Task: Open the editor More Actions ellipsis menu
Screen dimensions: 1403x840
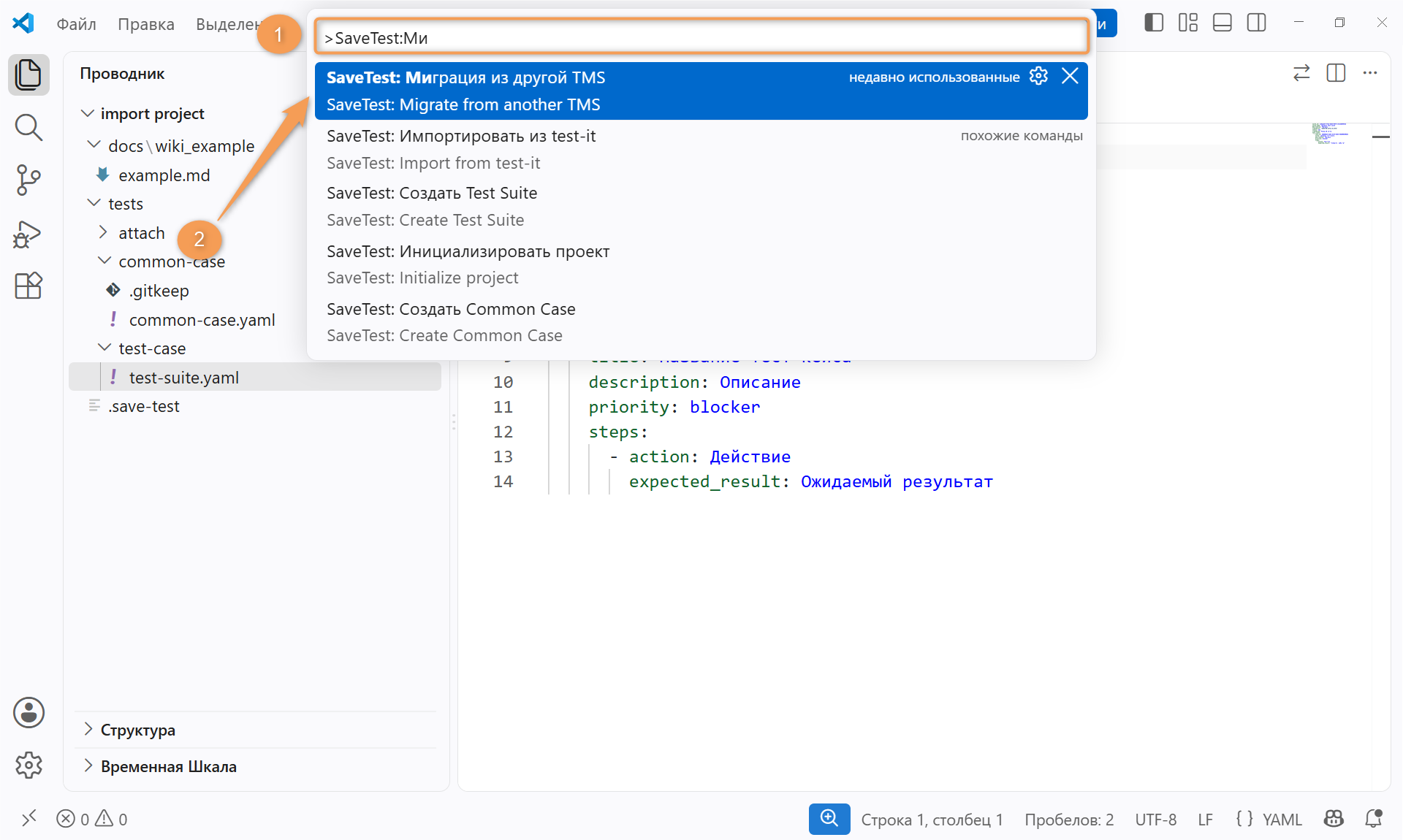Action: coord(1370,73)
